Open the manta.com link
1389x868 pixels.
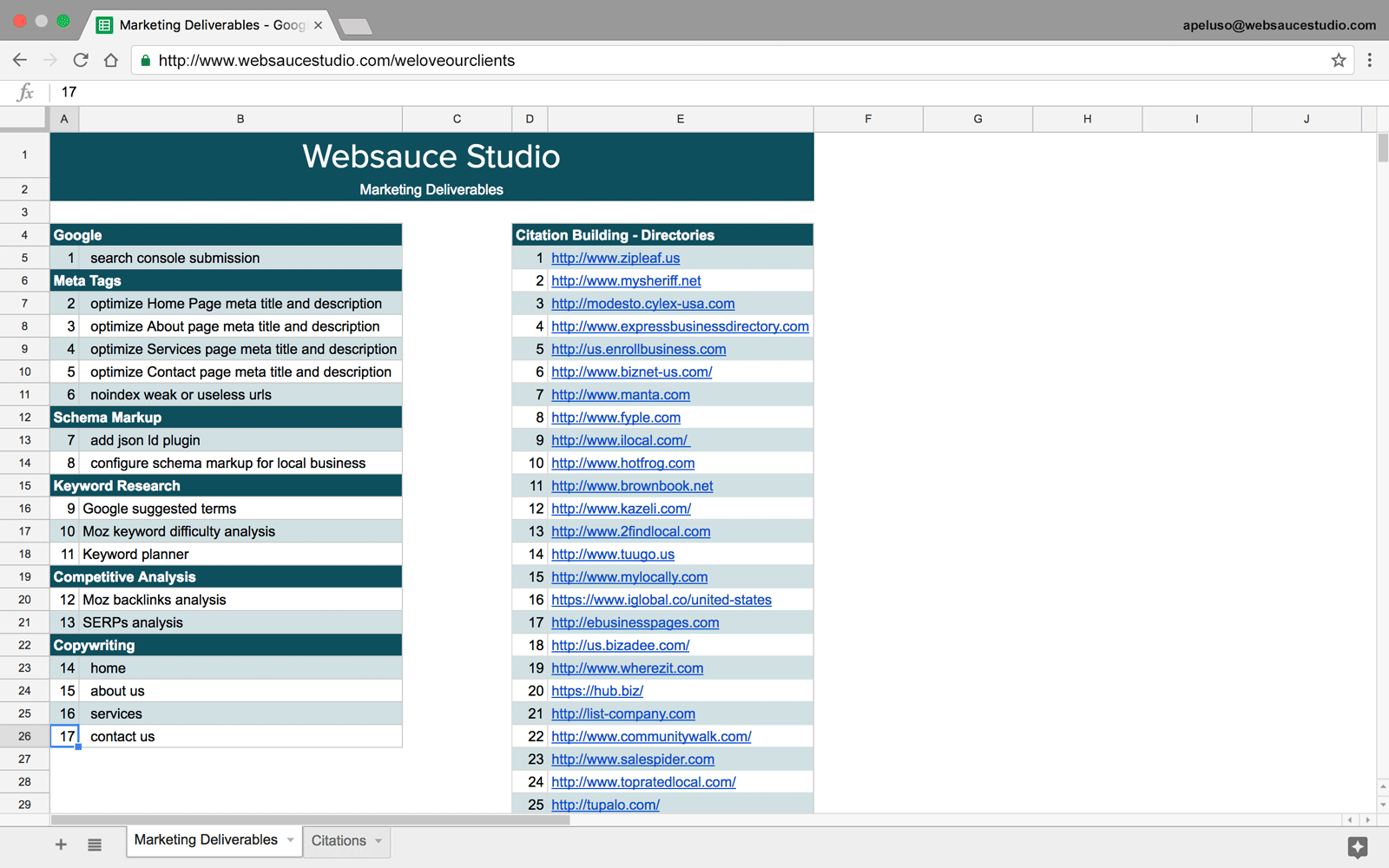(621, 395)
